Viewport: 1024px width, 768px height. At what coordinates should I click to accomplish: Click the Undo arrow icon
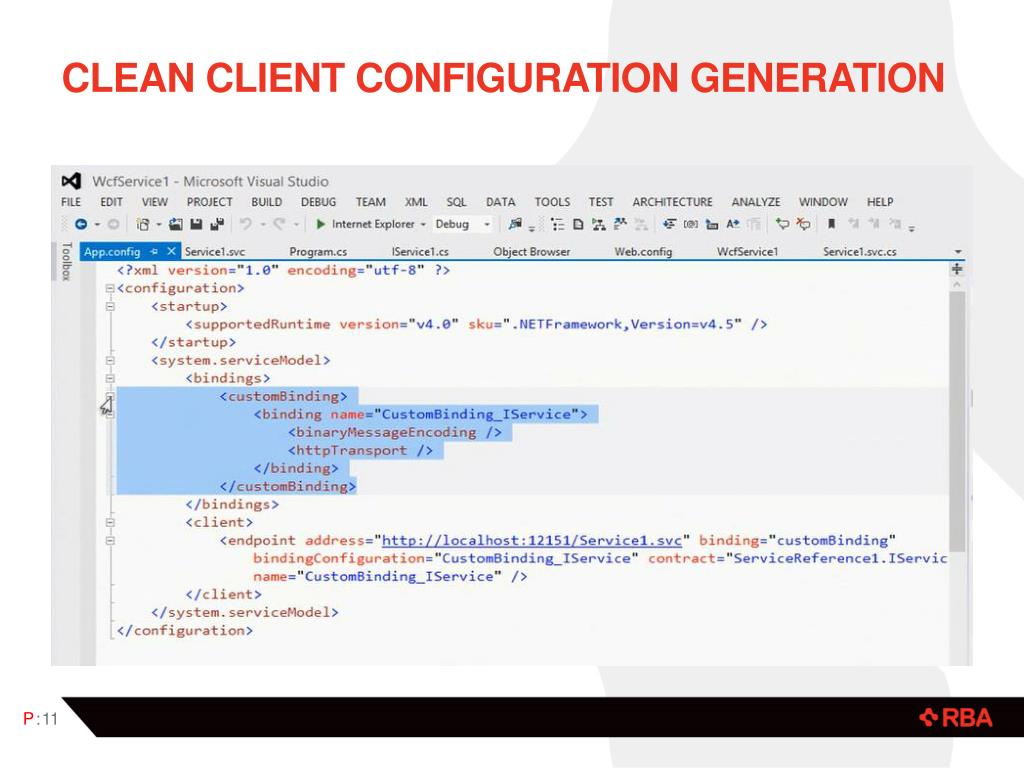(246, 224)
